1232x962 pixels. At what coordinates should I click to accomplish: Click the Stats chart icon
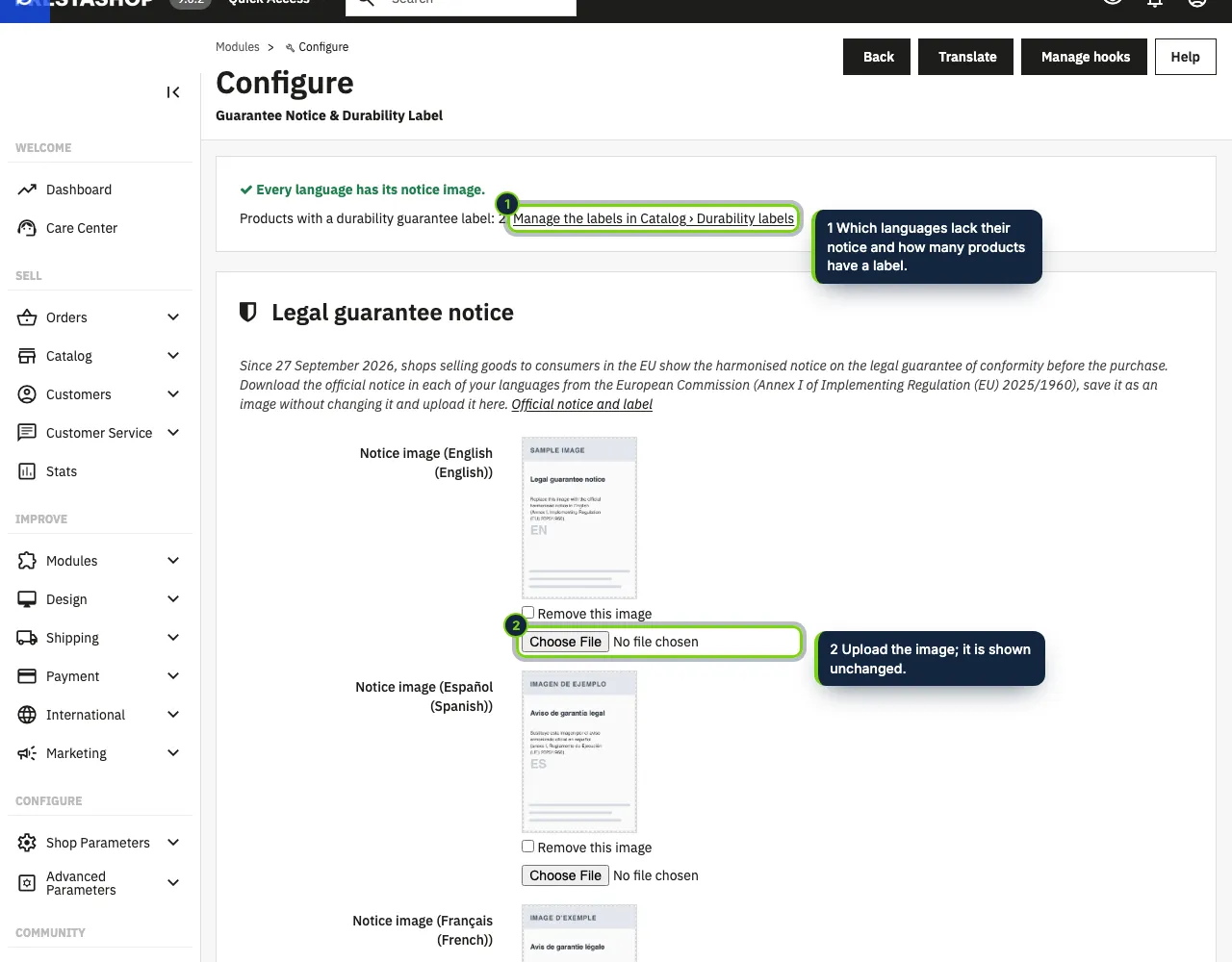coord(27,471)
